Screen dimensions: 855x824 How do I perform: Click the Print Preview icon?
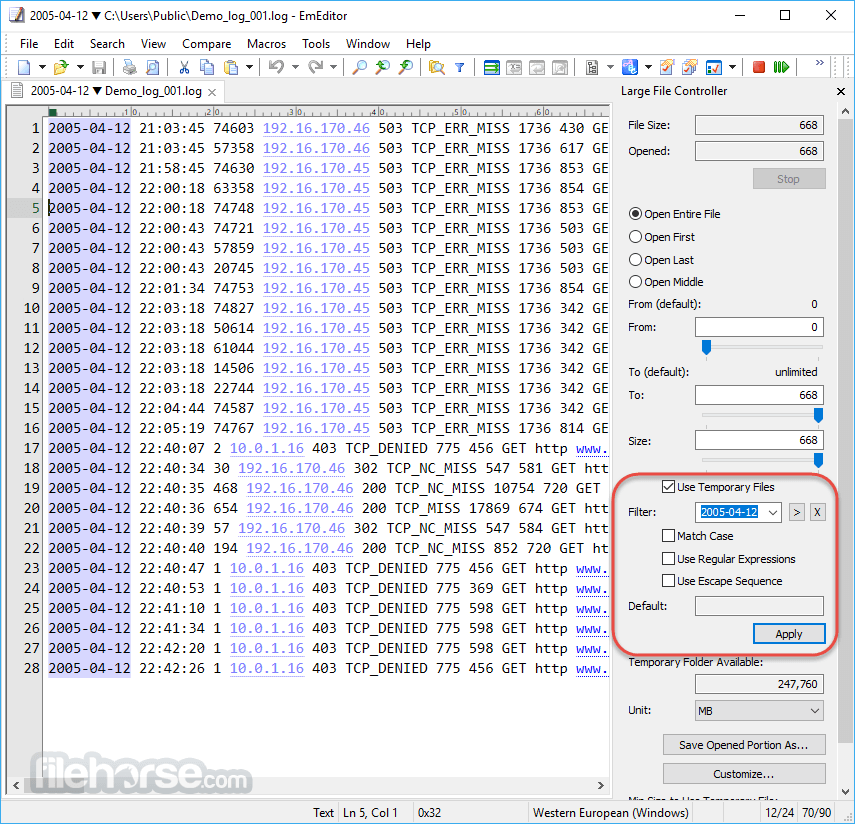click(x=153, y=67)
